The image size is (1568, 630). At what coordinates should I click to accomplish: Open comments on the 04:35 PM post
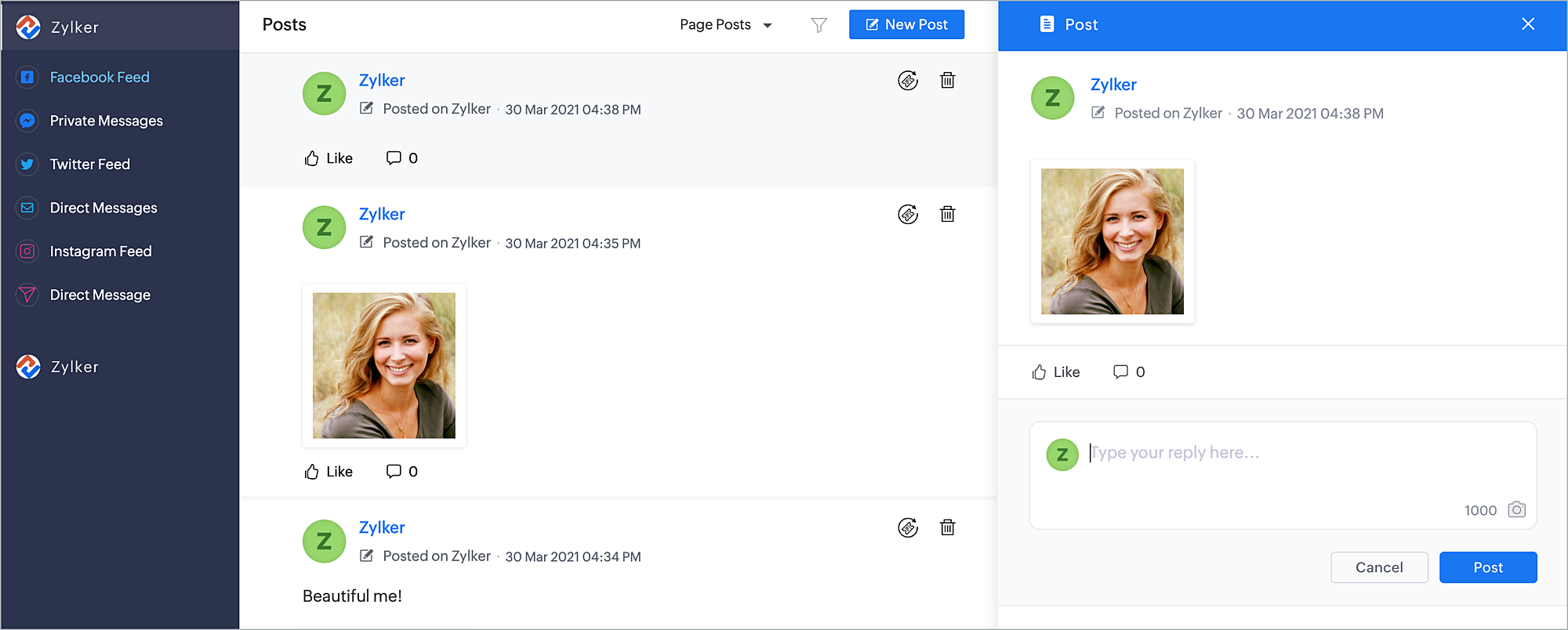401,472
